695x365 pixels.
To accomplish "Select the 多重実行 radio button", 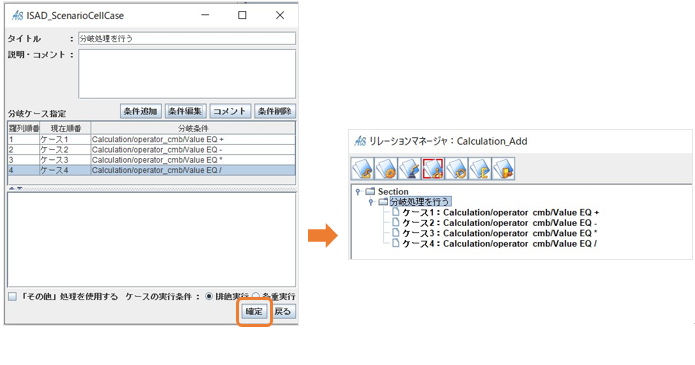I will coord(256,296).
